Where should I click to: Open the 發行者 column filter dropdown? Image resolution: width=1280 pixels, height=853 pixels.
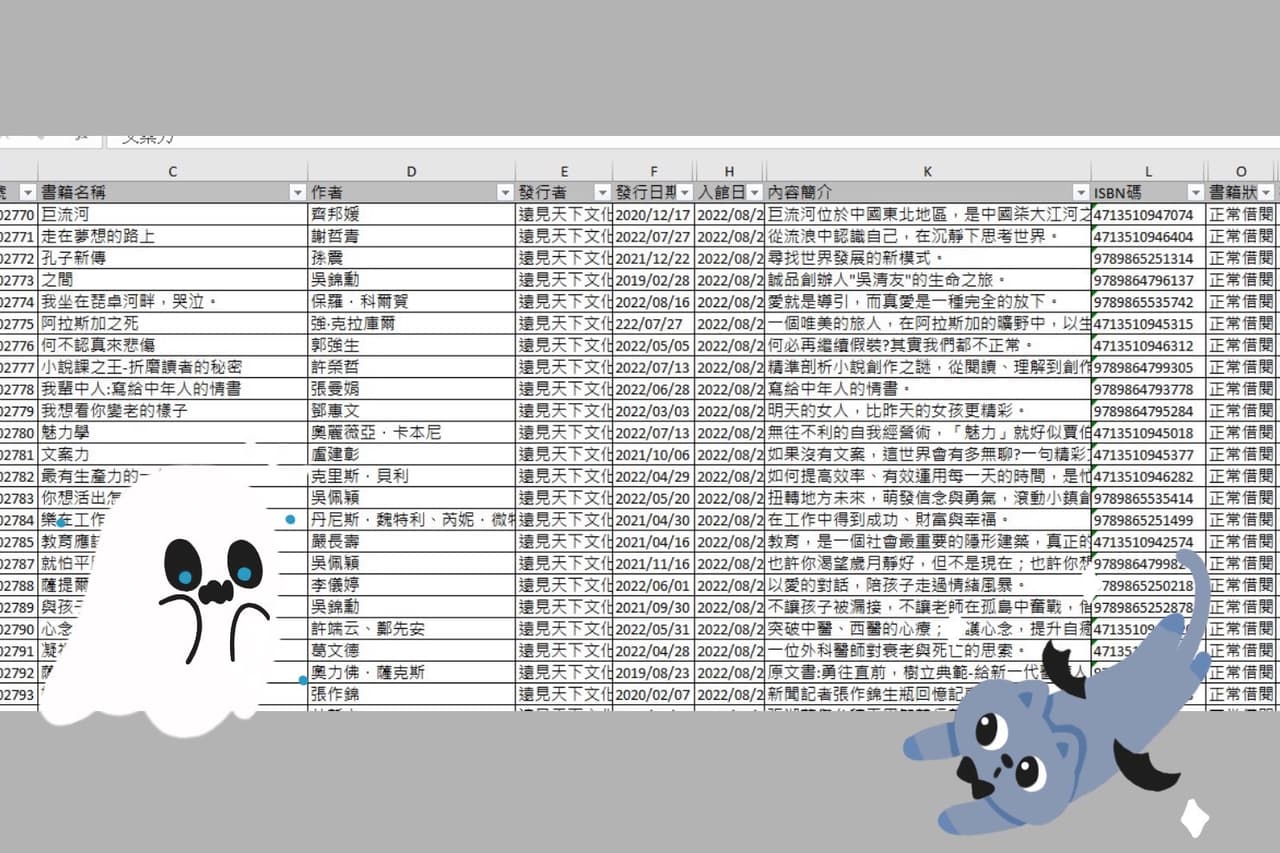click(602, 192)
